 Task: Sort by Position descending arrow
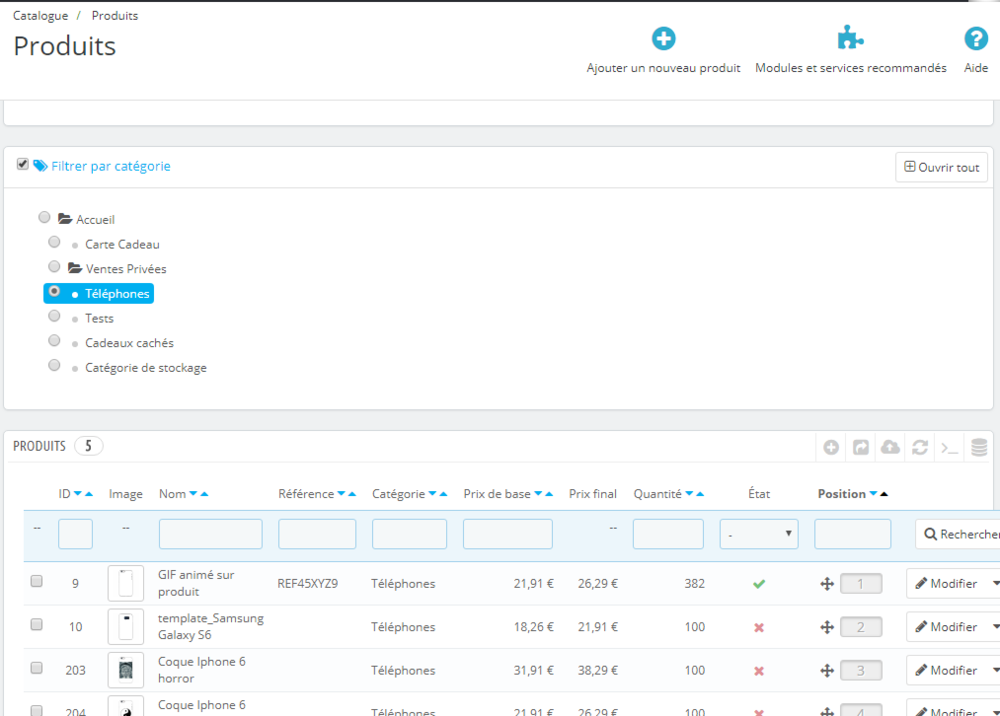pyautogui.click(x=873, y=494)
